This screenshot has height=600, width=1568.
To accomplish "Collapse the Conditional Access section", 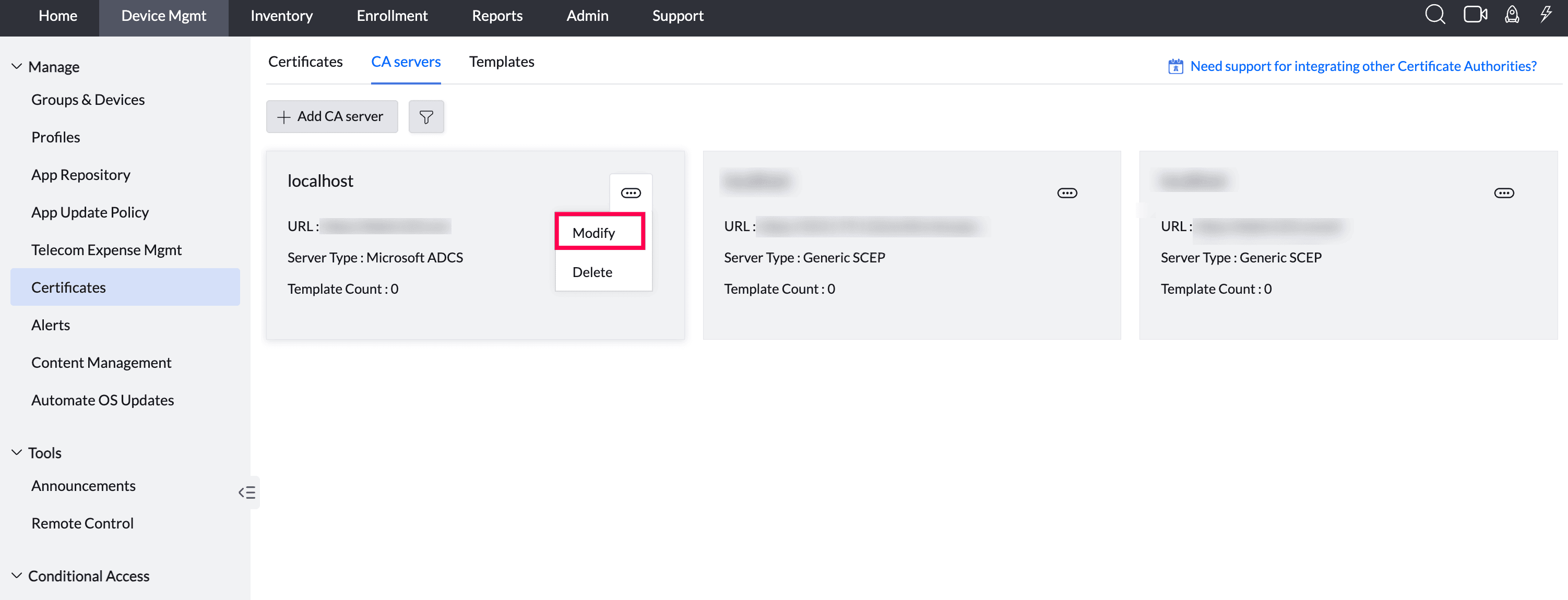I will [x=17, y=575].
